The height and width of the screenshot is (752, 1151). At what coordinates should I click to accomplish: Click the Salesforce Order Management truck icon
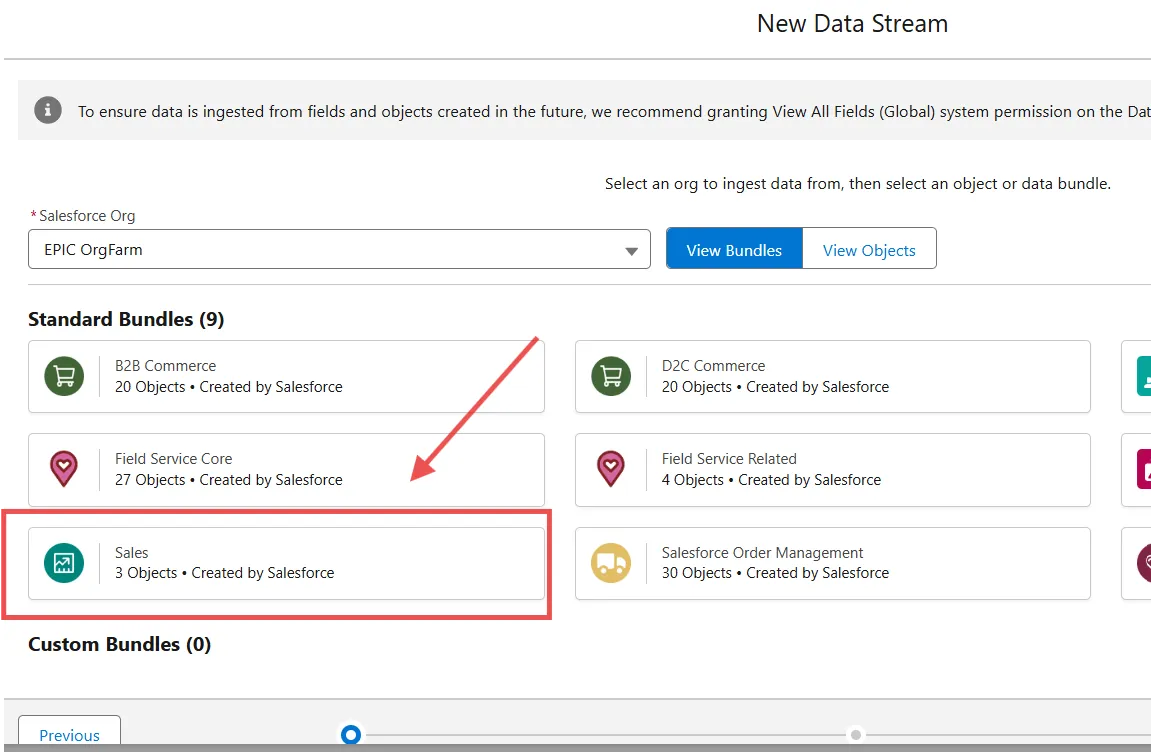coord(611,563)
